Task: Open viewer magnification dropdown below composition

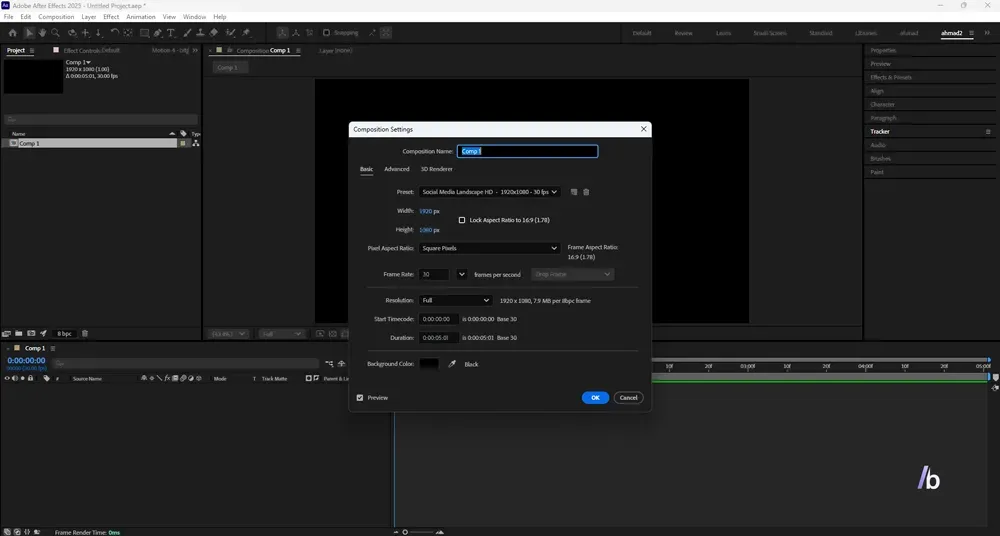Action: [228, 334]
